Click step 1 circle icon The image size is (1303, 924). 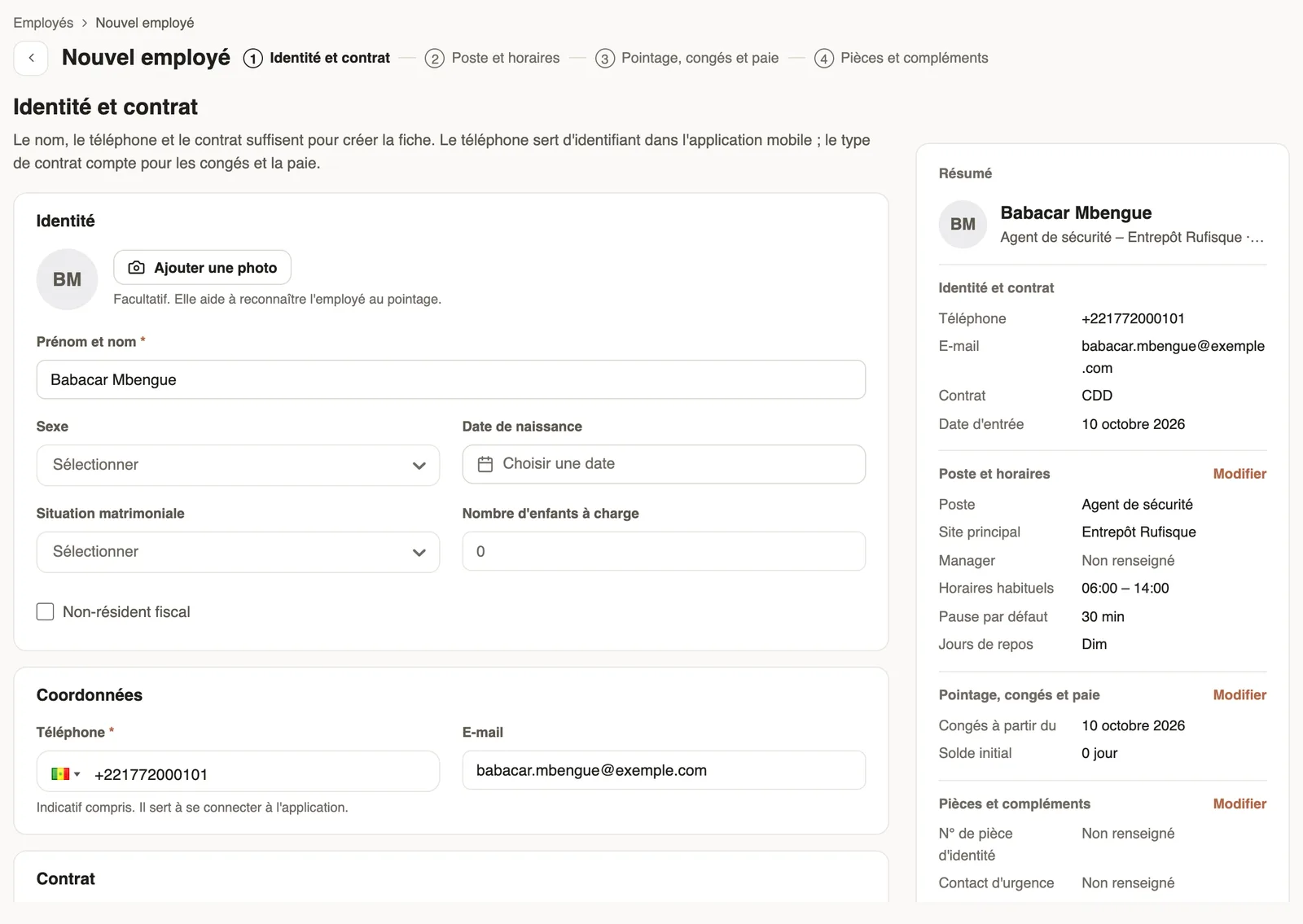point(253,59)
